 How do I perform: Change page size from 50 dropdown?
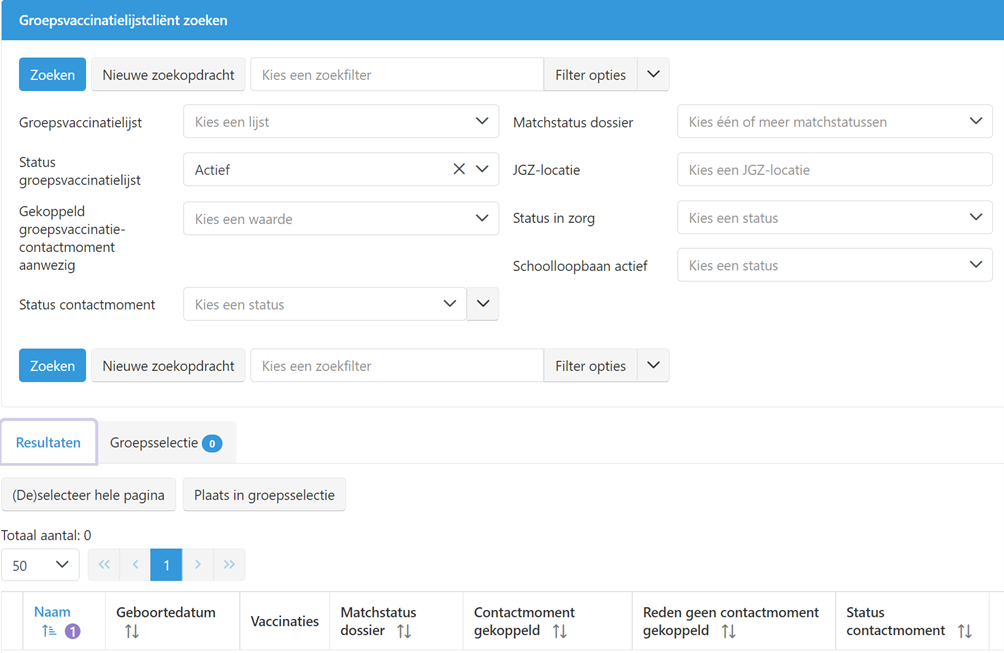[40, 565]
